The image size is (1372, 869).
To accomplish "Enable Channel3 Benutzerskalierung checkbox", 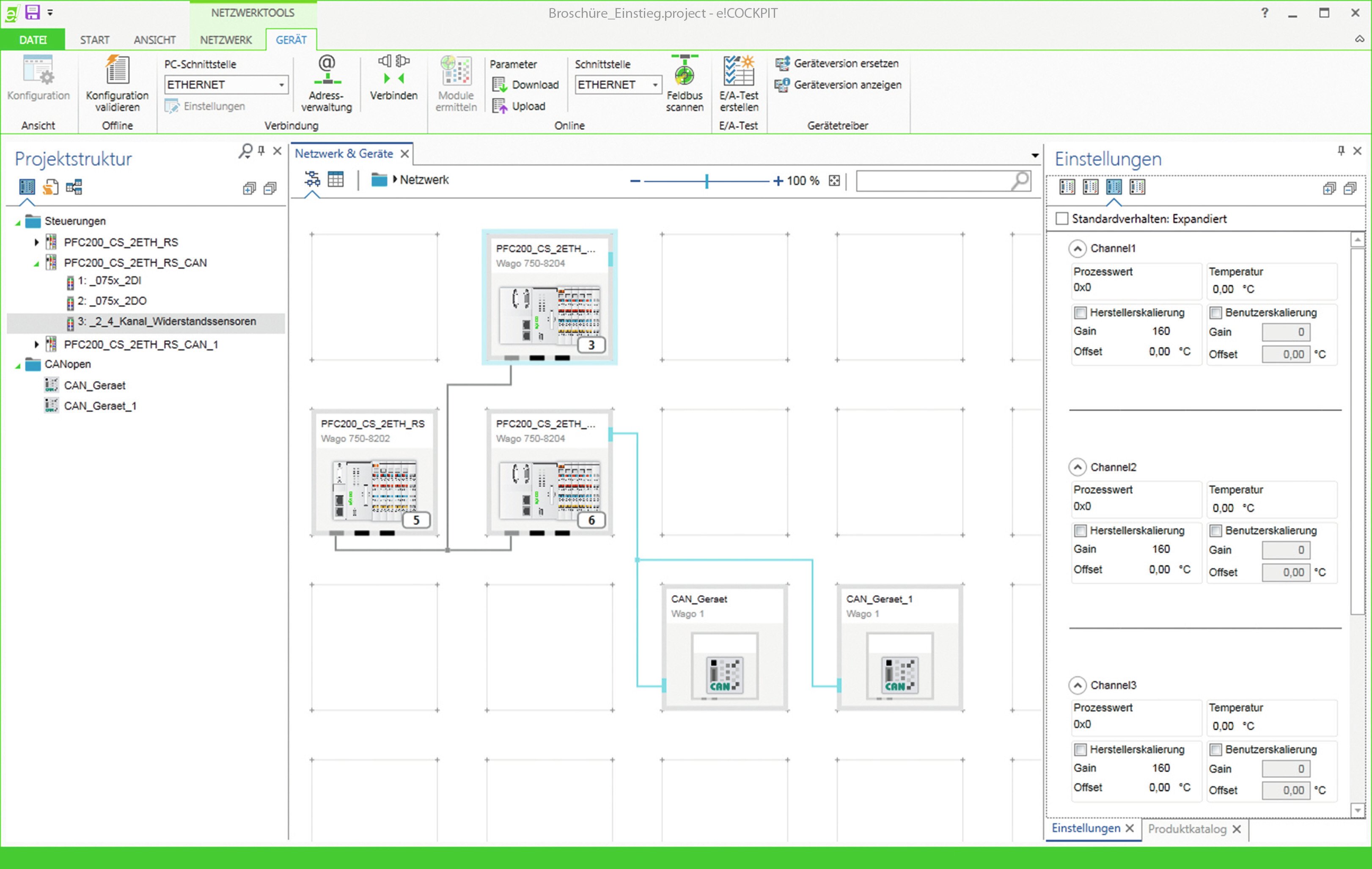I will pos(1215,750).
